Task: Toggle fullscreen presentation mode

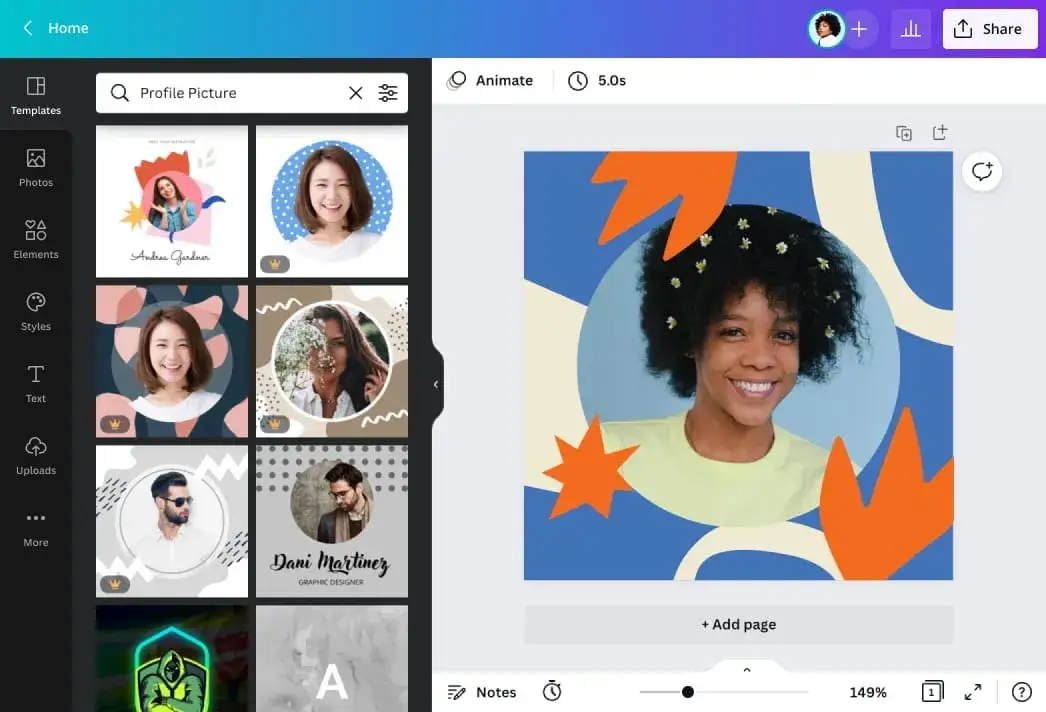Action: tap(972, 691)
